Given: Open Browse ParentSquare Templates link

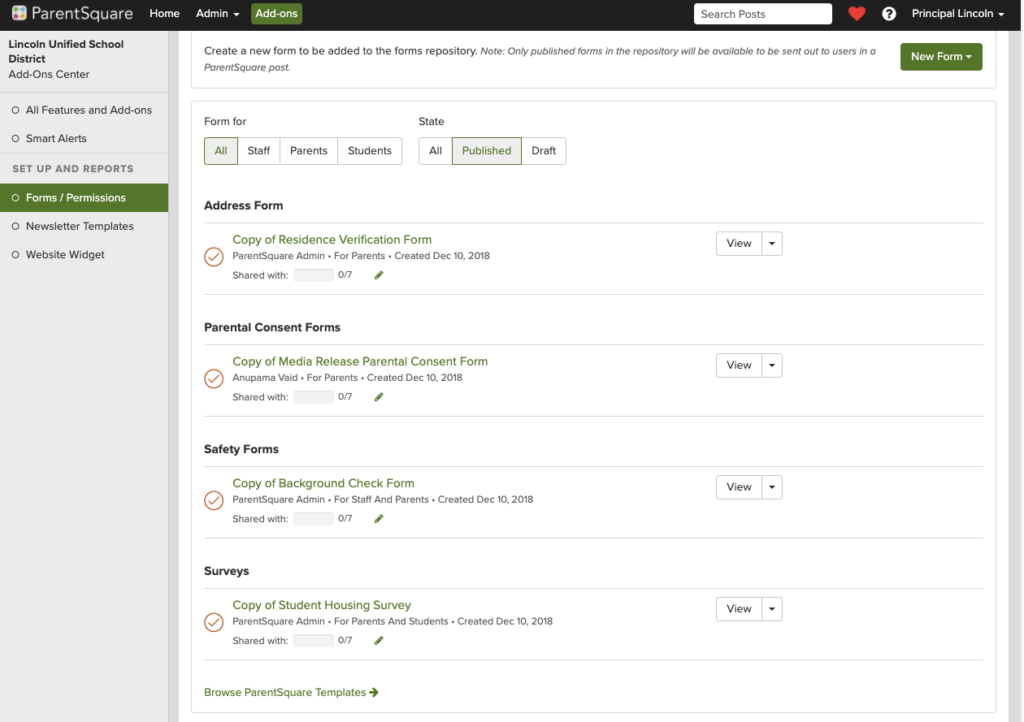Looking at the screenshot, I should coord(291,692).
